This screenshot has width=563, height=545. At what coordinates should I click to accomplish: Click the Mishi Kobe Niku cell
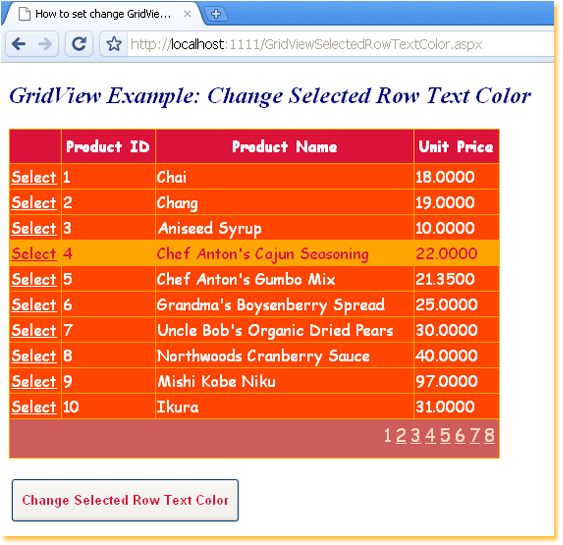tap(284, 381)
